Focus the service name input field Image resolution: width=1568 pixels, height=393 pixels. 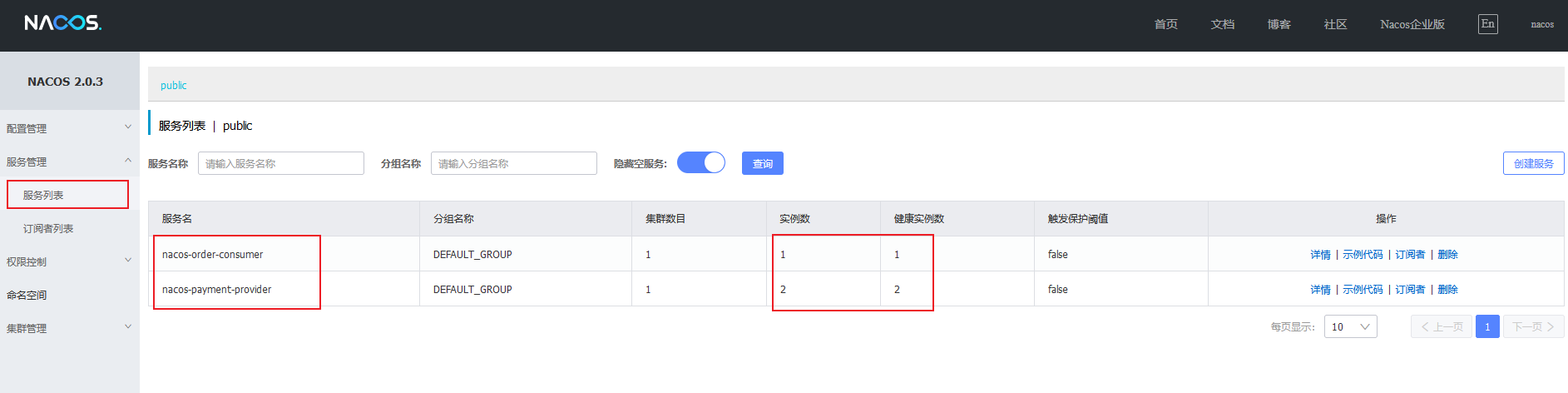pyautogui.click(x=281, y=163)
